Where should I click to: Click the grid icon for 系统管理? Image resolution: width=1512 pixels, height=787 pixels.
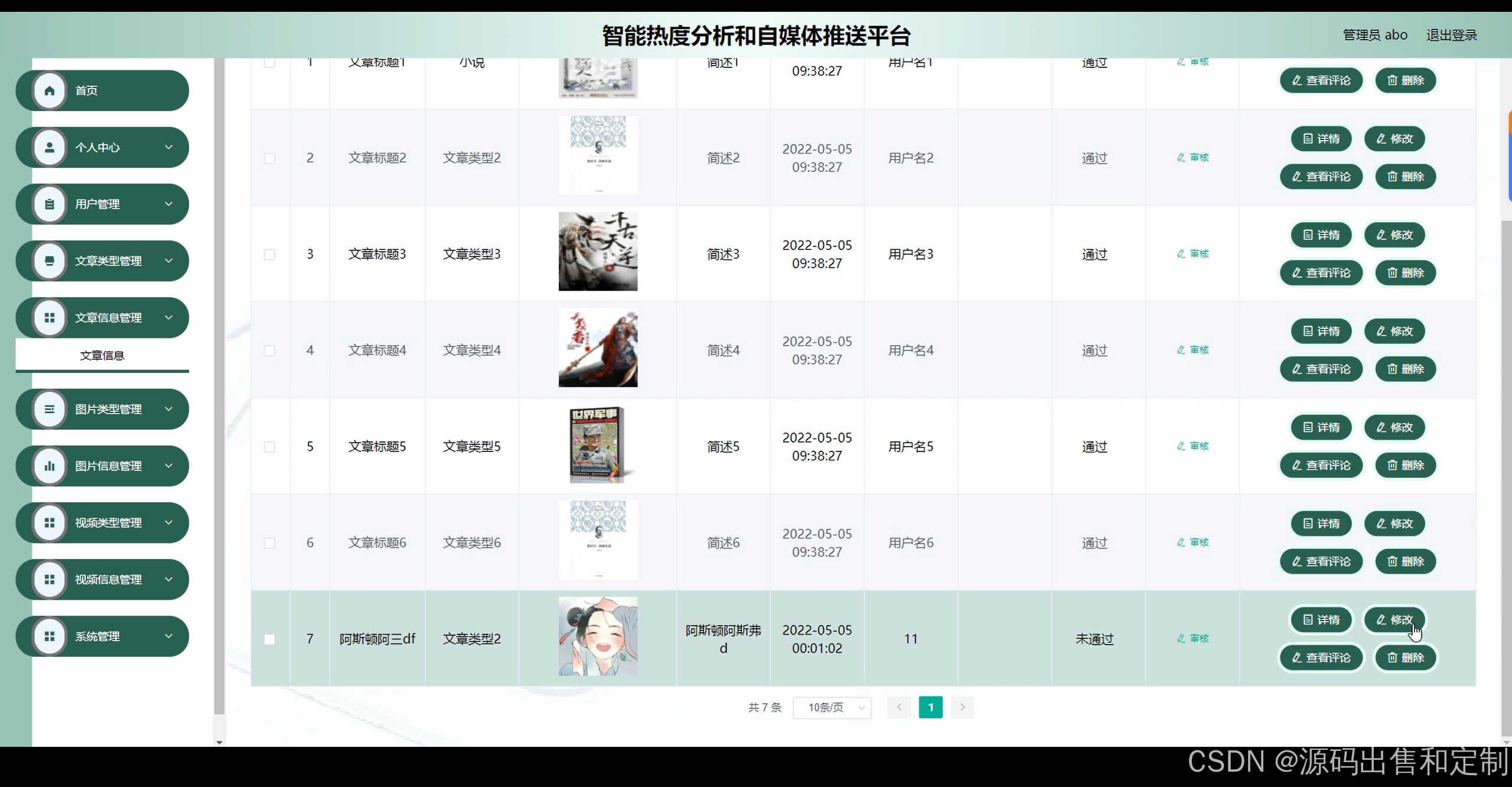50,636
